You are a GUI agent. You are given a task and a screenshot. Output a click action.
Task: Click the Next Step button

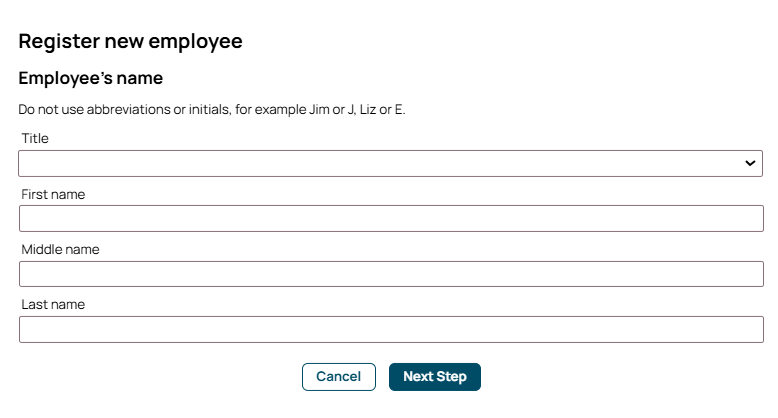pyautogui.click(x=435, y=376)
